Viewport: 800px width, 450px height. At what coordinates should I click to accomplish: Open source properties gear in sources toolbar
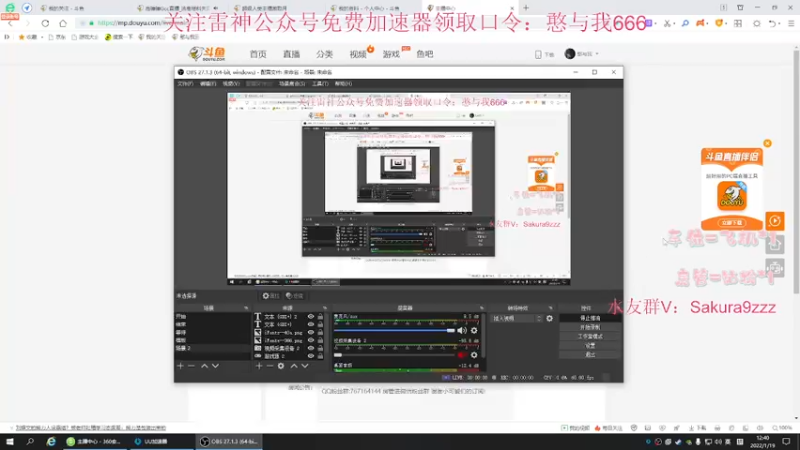(281, 366)
